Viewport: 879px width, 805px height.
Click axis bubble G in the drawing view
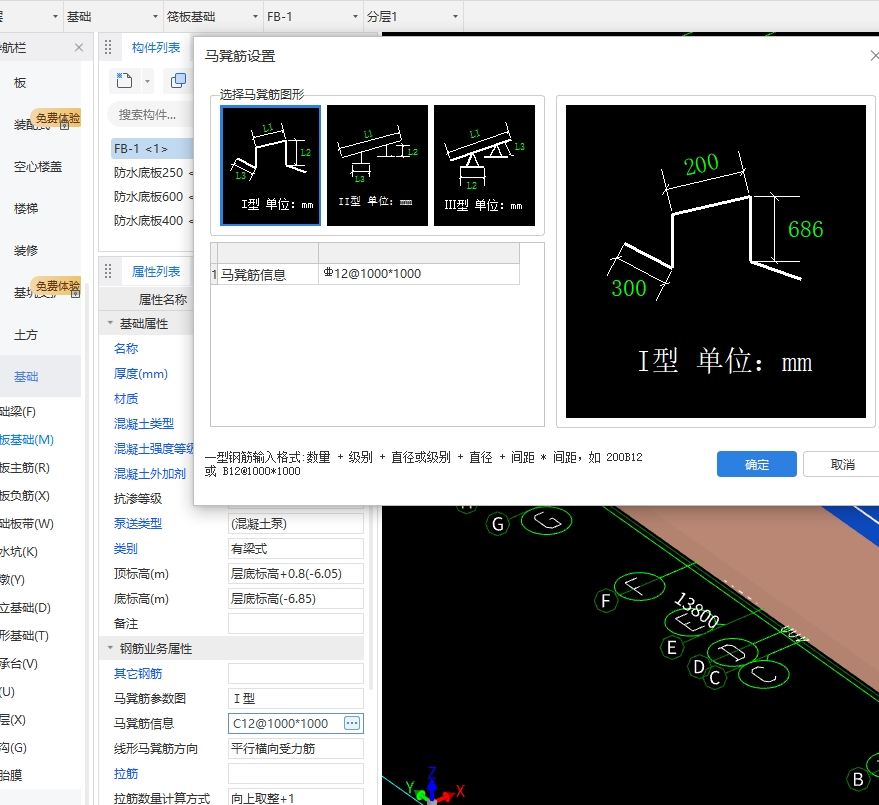[x=497, y=524]
